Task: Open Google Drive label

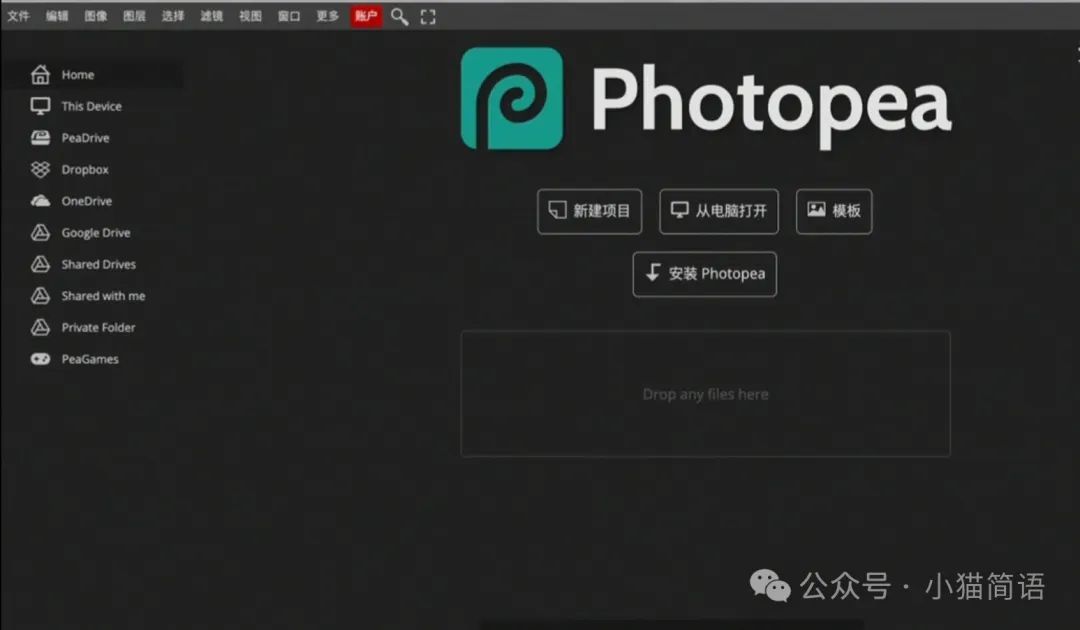Action: [x=96, y=233]
